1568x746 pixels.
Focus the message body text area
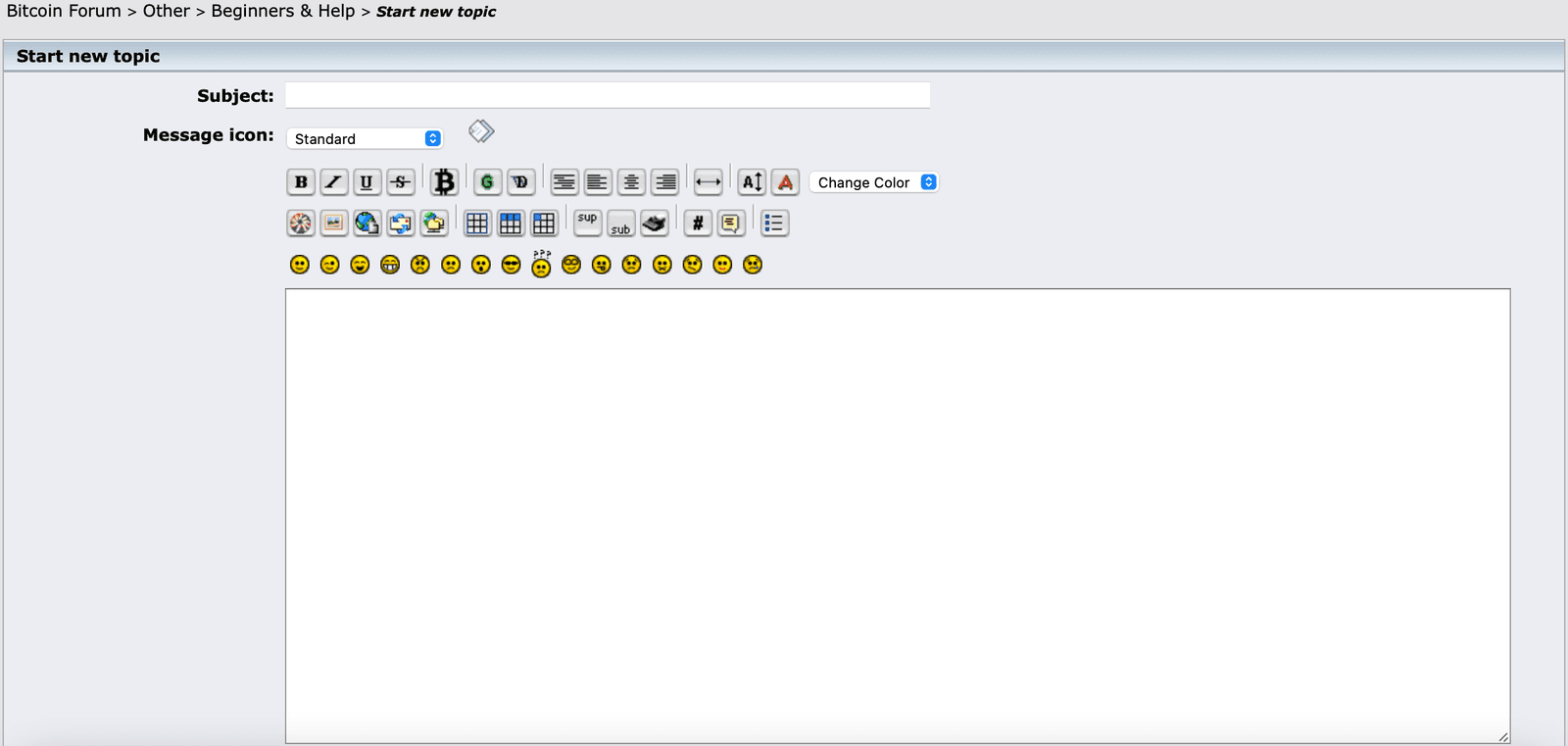coord(898,516)
